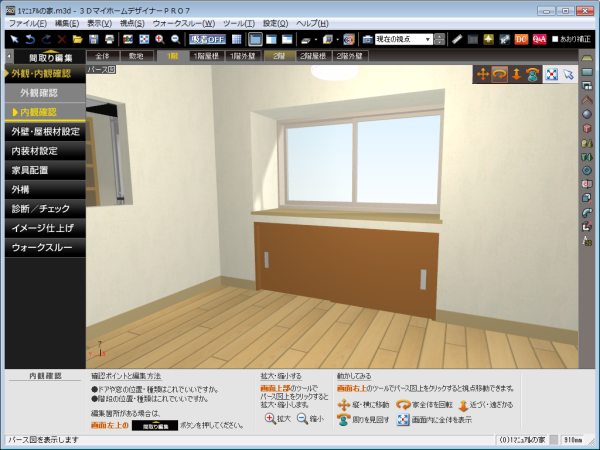
Task: Toggle the 2階 floor display button
Action: (279, 56)
